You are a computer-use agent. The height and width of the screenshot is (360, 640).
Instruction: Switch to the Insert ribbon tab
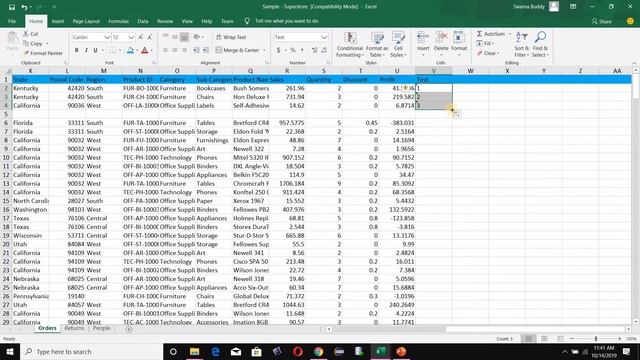coord(58,21)
